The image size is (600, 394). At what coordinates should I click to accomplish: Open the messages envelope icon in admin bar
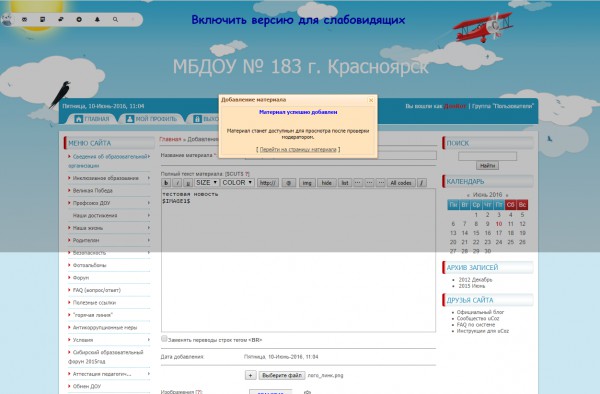pos(24,20)
